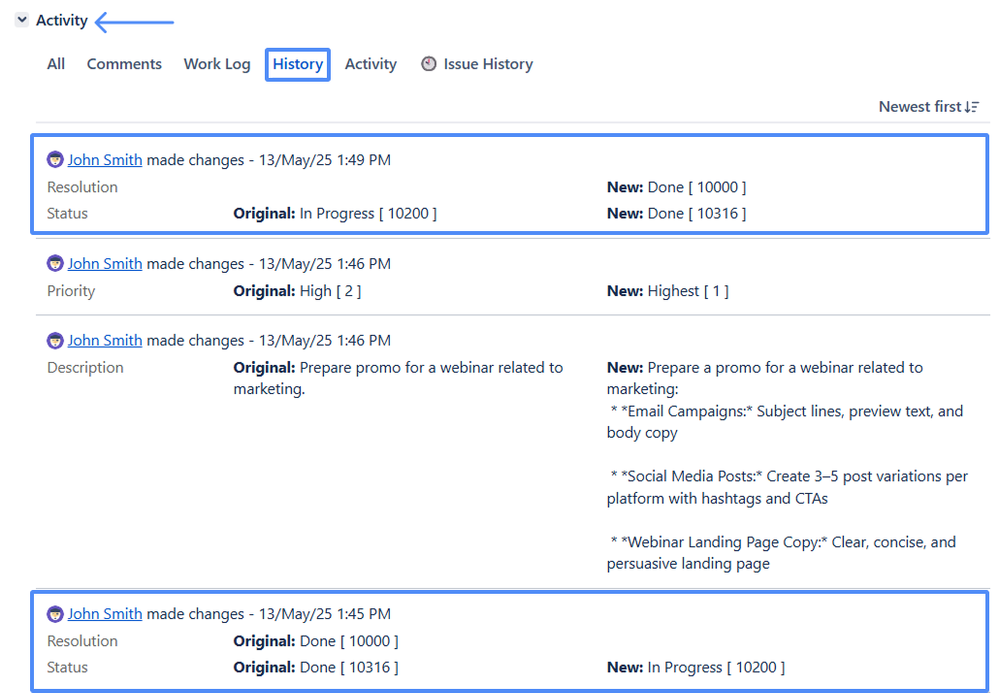Switch to the Issue History tab
The height and width of the screenshot is (693, 999).
489,63
